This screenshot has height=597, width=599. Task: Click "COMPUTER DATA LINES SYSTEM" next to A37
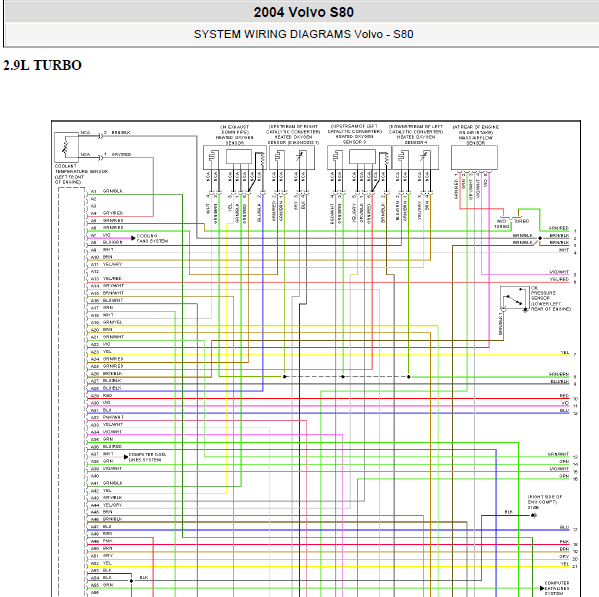[x=147, y=457]
